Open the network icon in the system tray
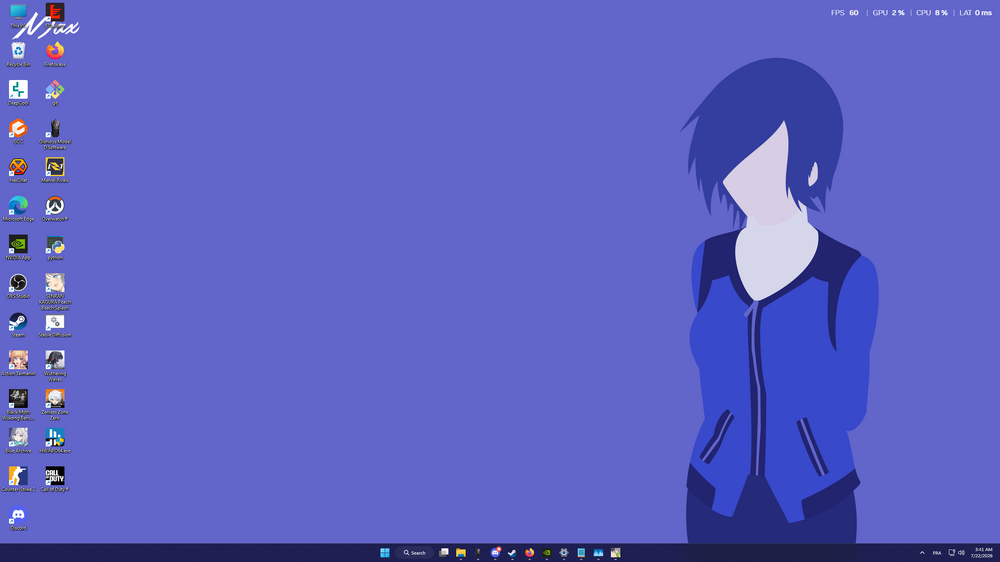1000x562 pixels. [952, 552]
